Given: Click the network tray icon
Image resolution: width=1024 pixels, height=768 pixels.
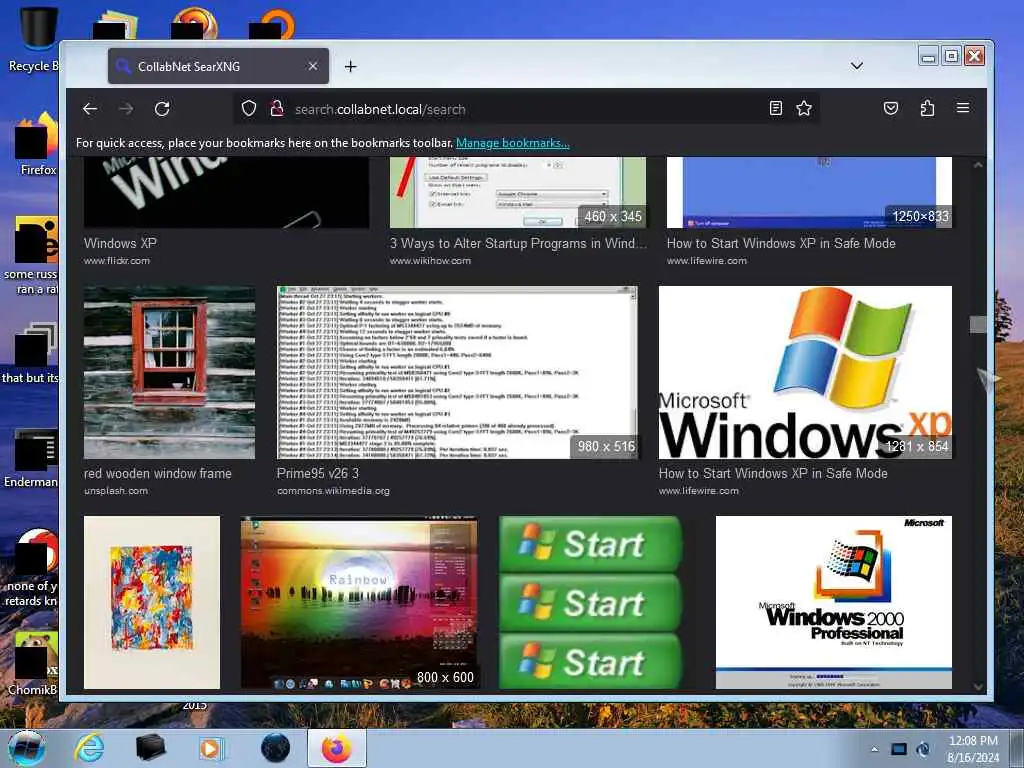Looking at the screenshot, I should (899, 749).
